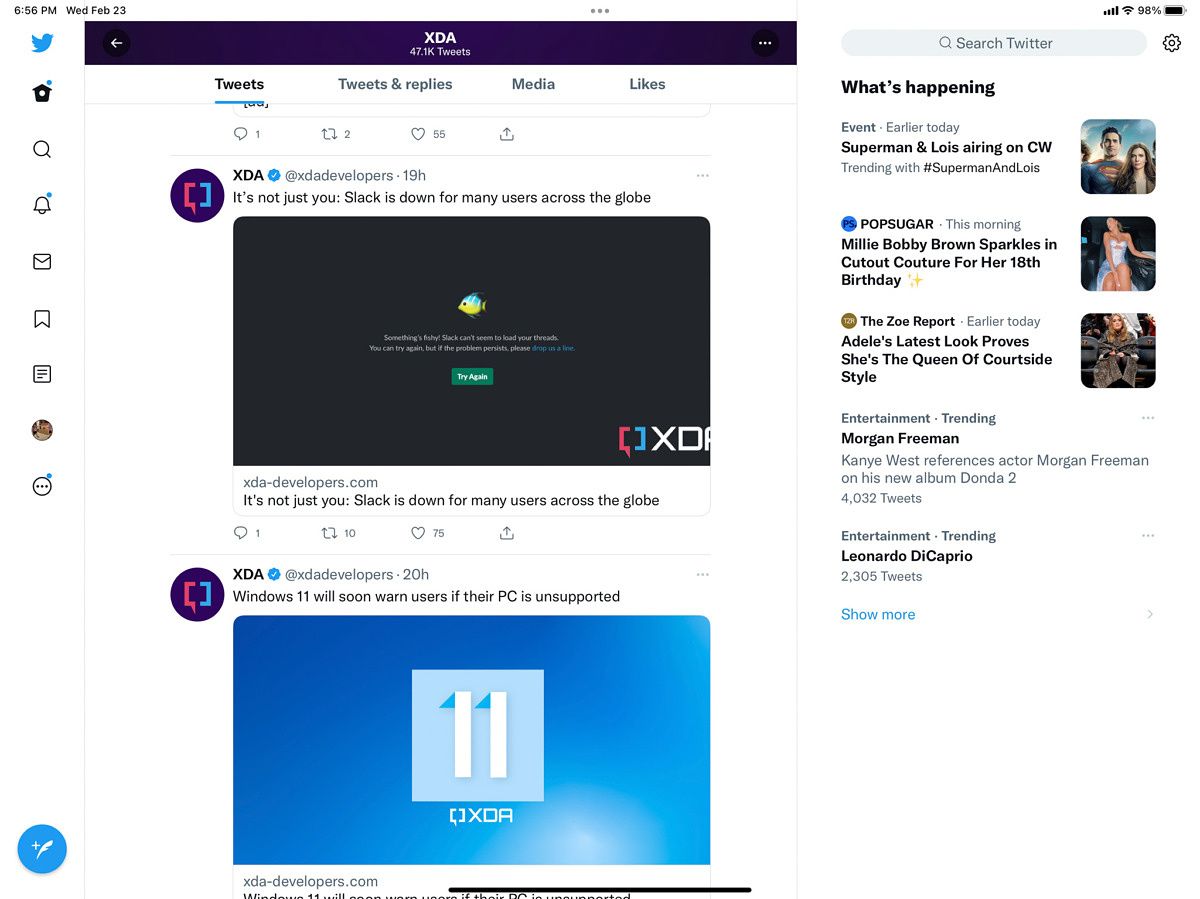Click the 4,032 Tweets count
The width and height of the screenshot is (1200, 899).
881,498
